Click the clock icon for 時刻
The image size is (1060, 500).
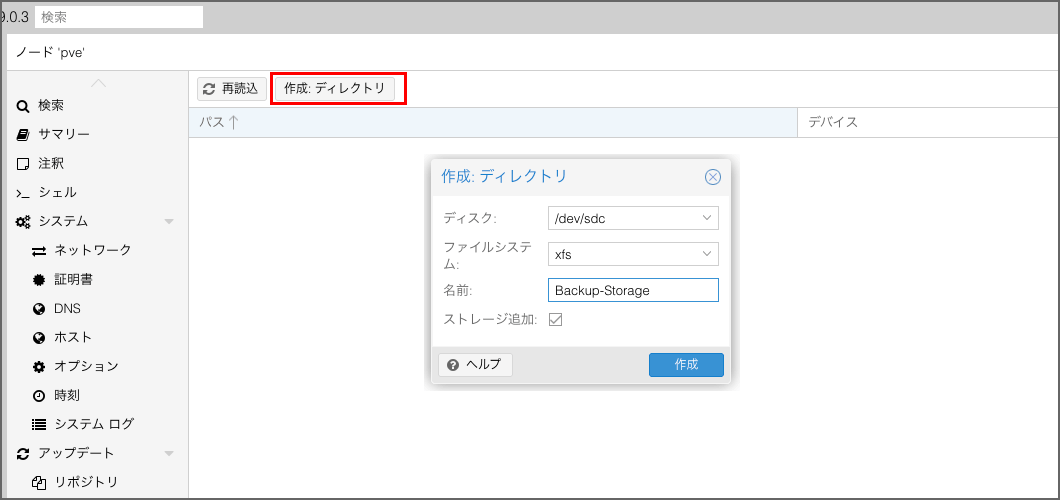click(x=39, y=396)
